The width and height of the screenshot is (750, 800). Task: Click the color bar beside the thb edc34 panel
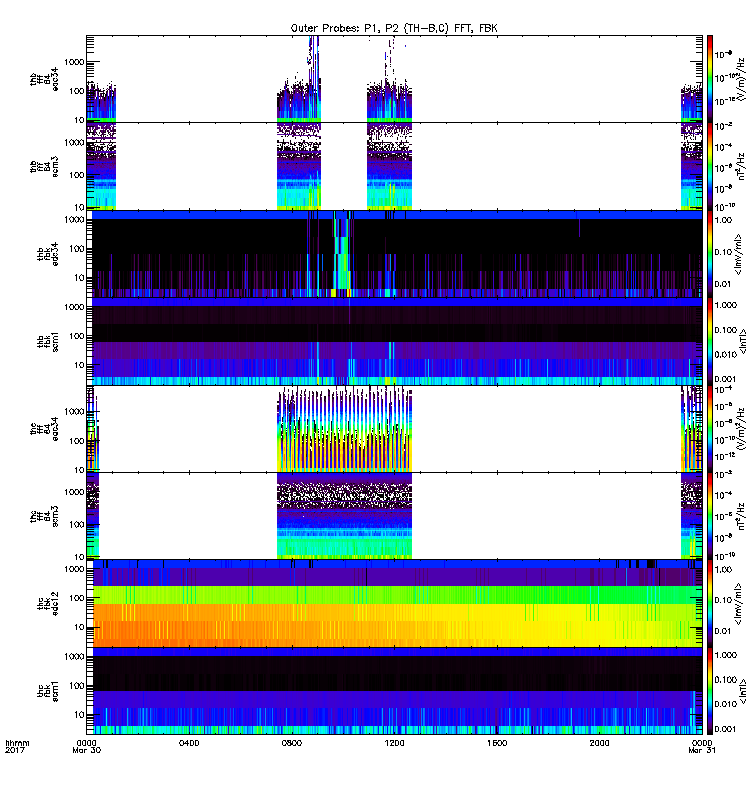pos(710,254)
